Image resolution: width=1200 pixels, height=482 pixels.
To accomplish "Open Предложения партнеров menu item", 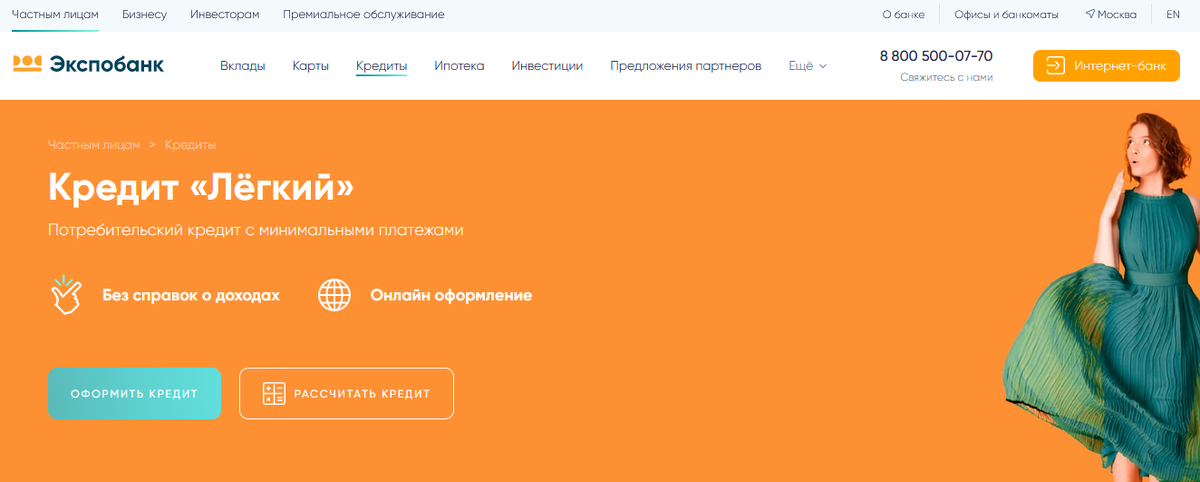I will click(x=686, y=66).
